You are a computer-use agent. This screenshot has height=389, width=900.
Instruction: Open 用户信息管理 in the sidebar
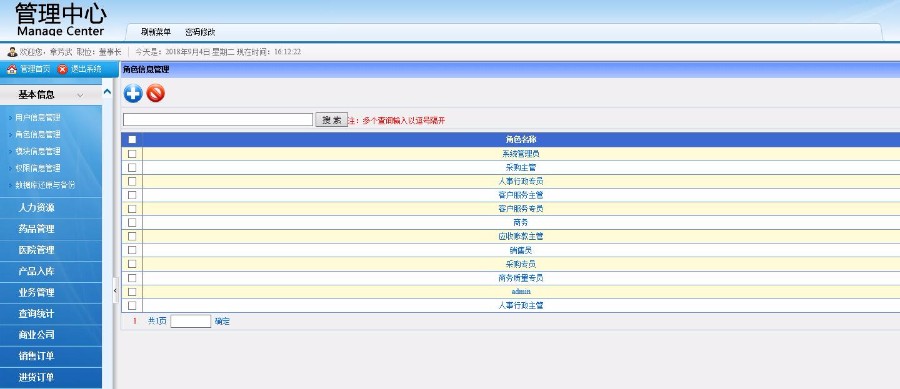(37, 118)
